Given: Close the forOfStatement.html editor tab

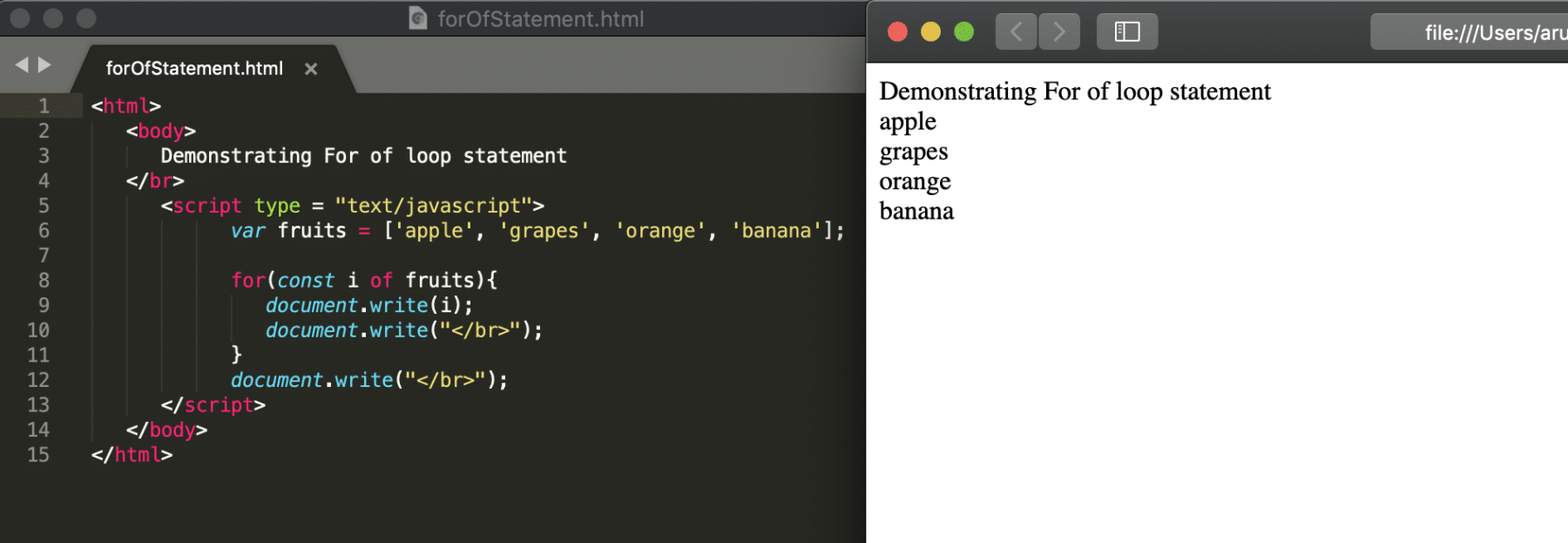Looking at the screenshot, I should (311, 69).
